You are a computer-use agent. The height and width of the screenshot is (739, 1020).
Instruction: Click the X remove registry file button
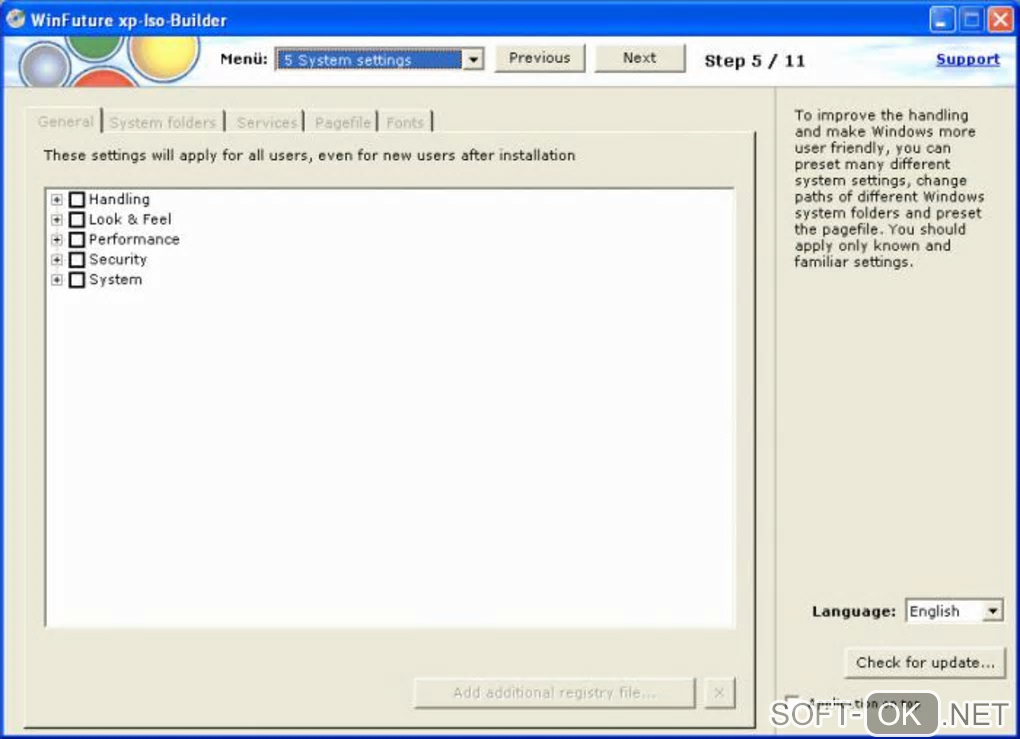click(x=719, y=692)
